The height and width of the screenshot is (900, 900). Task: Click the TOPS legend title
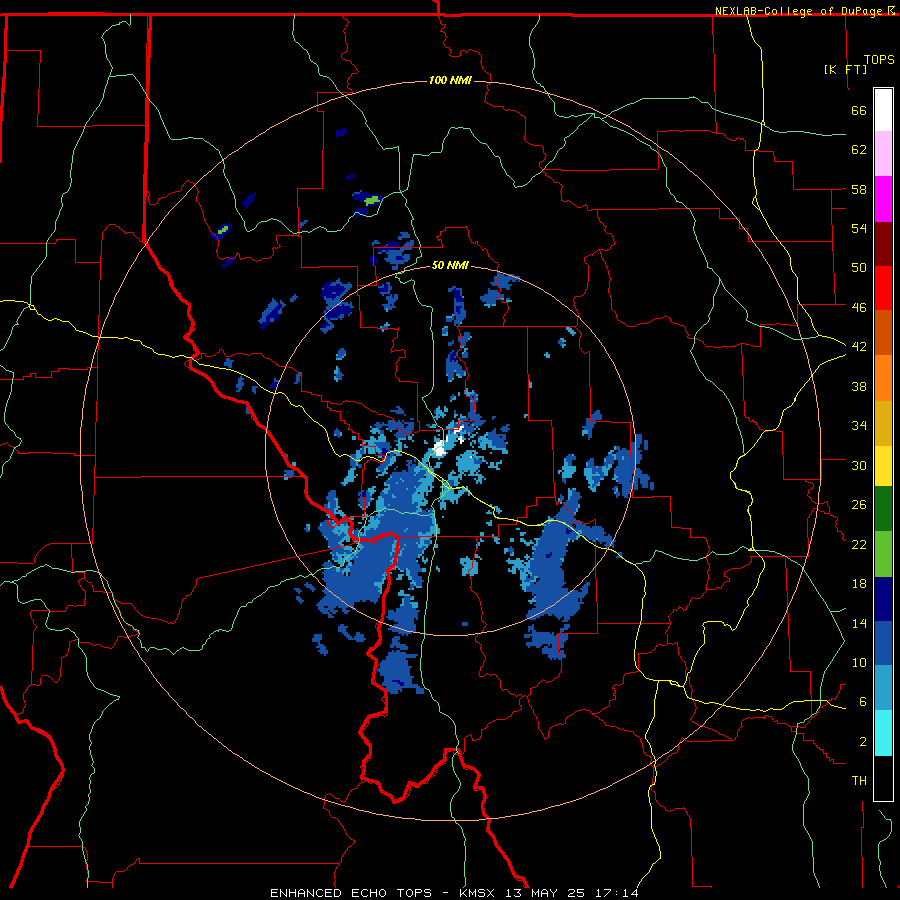879,60
